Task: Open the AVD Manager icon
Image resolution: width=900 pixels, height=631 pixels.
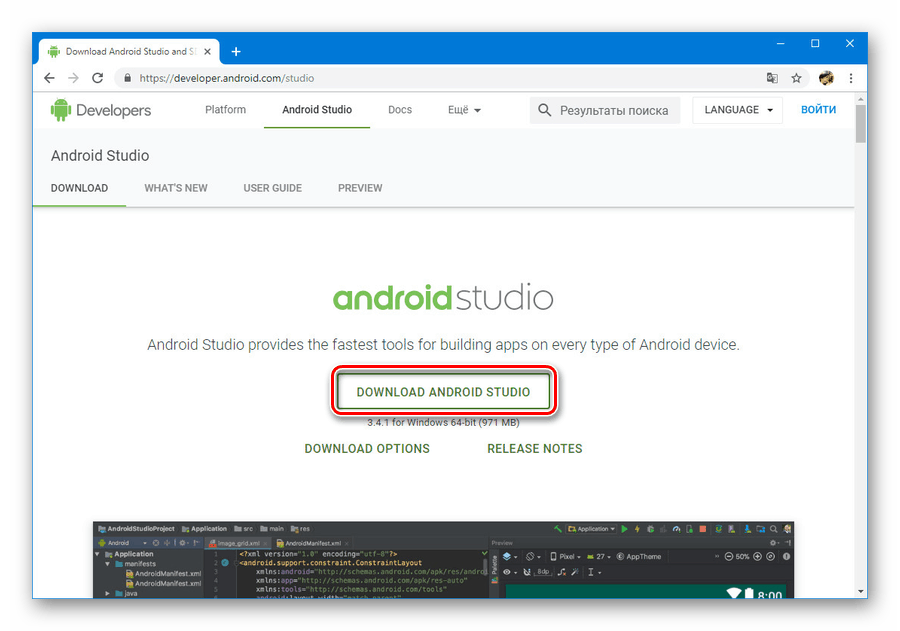Action: [731, 530]
